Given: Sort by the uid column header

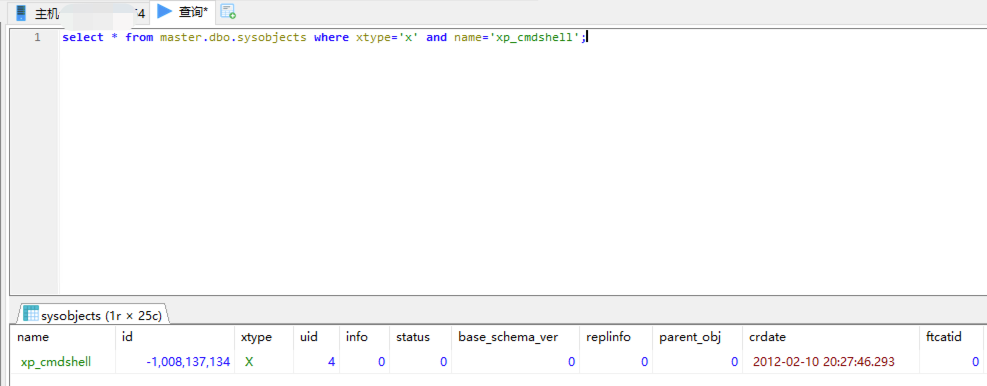Looking at the screenshot, I should click(x=316, y=337).
